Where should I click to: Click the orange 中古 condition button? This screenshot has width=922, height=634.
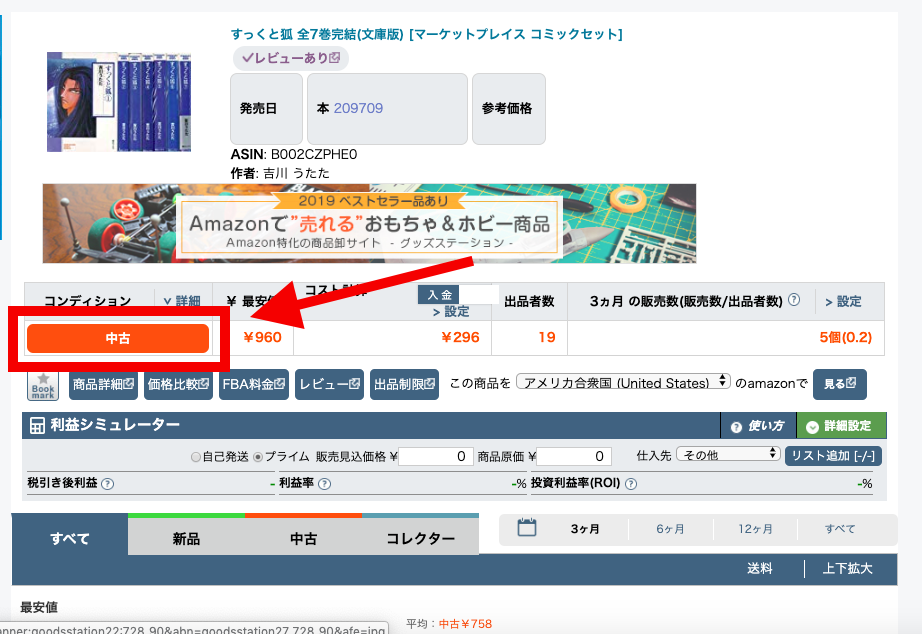tap(118, 338)
